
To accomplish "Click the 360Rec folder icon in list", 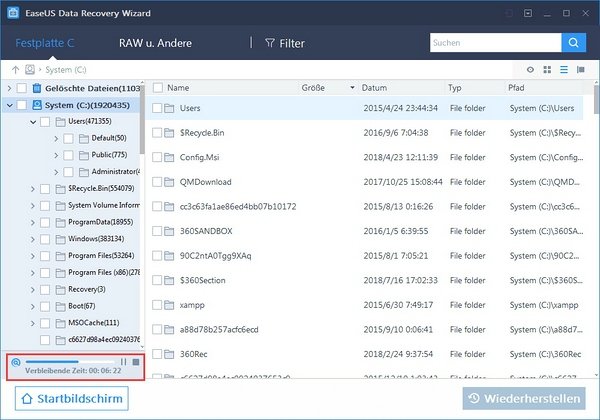I will click(169, 354).
